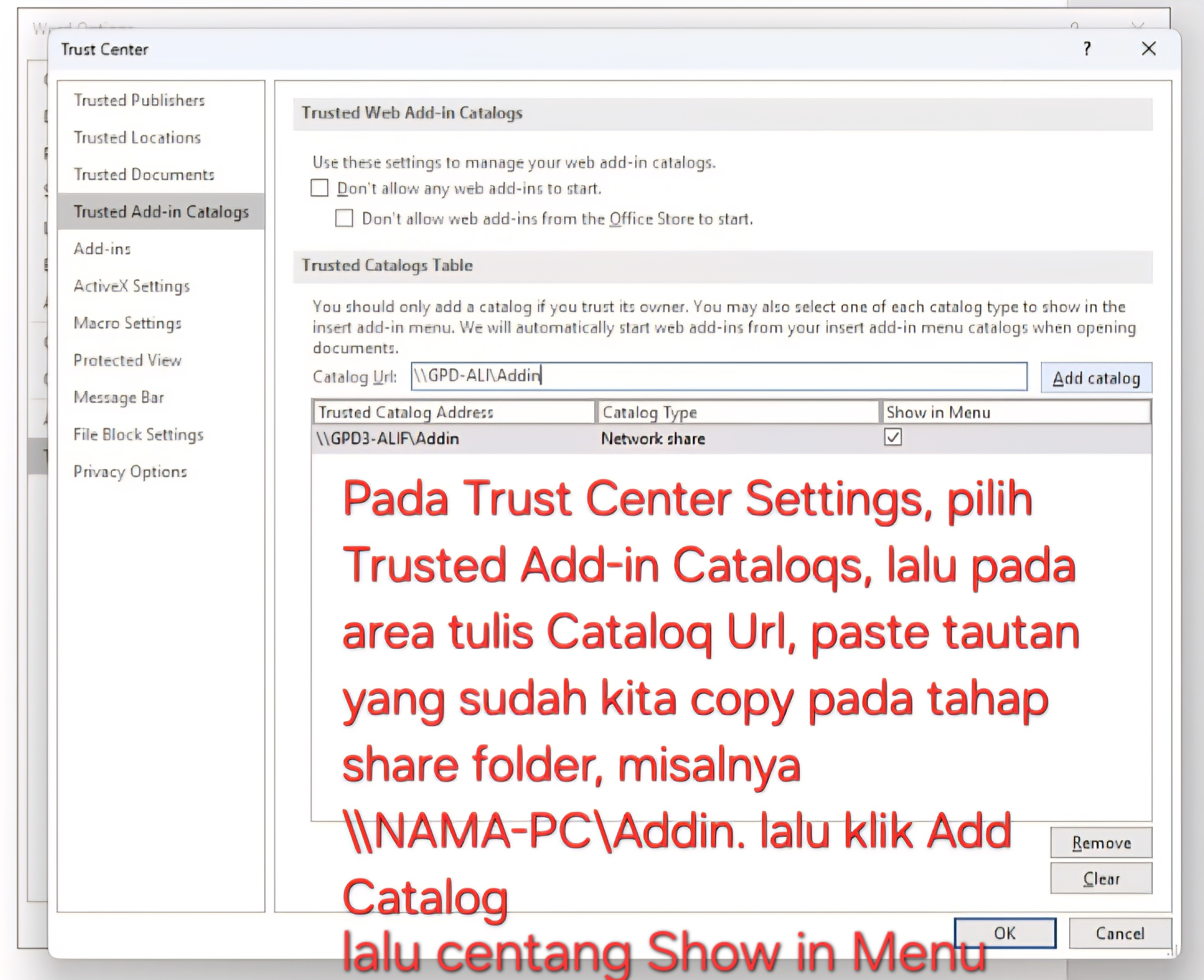Select Trusted Add-in Catalogs category

[x=161, y=212]
